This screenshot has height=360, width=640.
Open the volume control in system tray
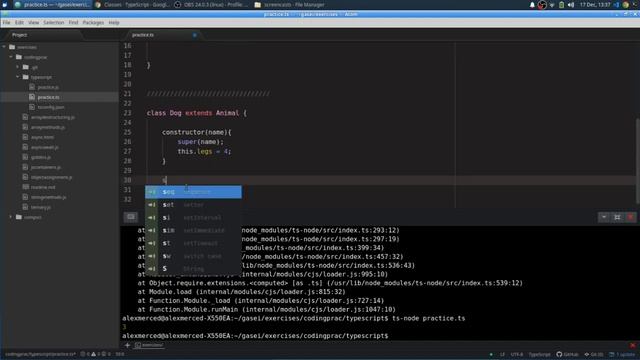pyautogui.click(x=571, y=5)
